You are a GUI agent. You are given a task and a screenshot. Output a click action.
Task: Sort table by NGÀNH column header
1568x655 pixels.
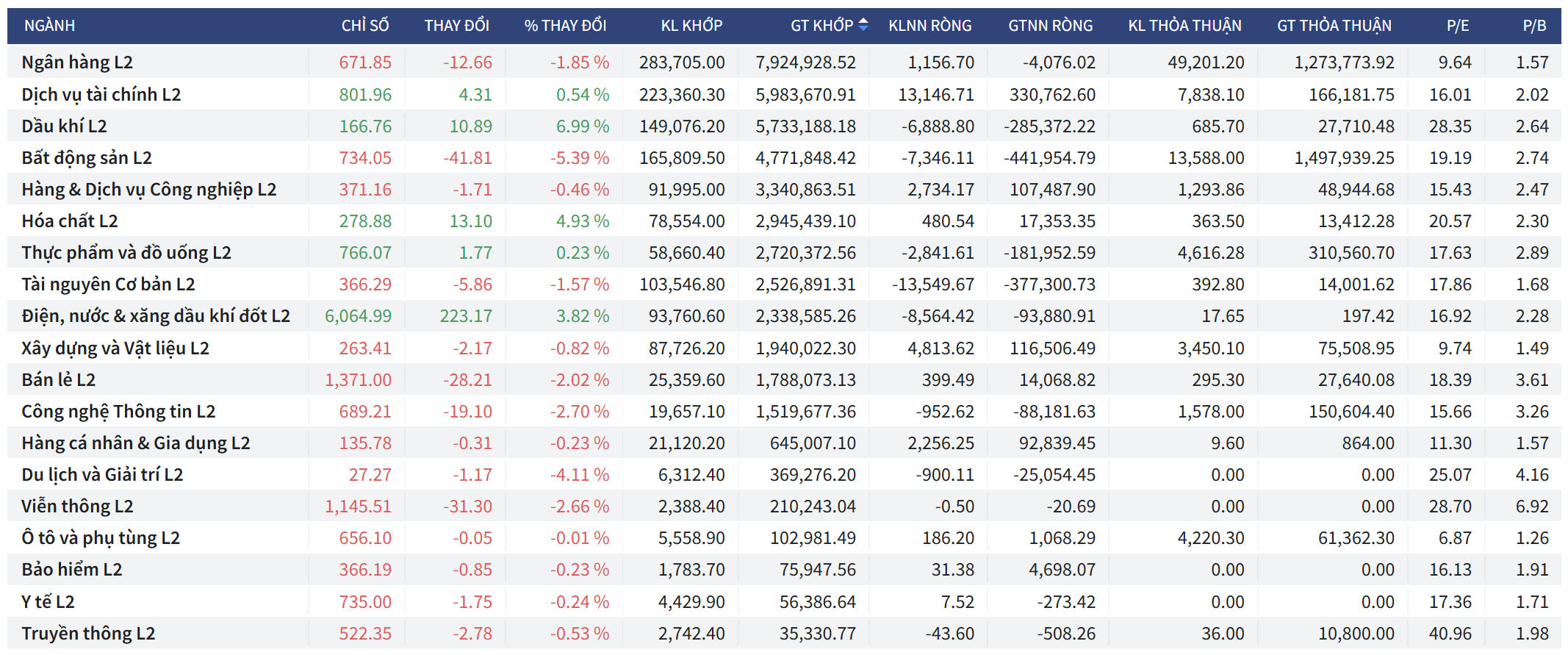click(49, 26)
